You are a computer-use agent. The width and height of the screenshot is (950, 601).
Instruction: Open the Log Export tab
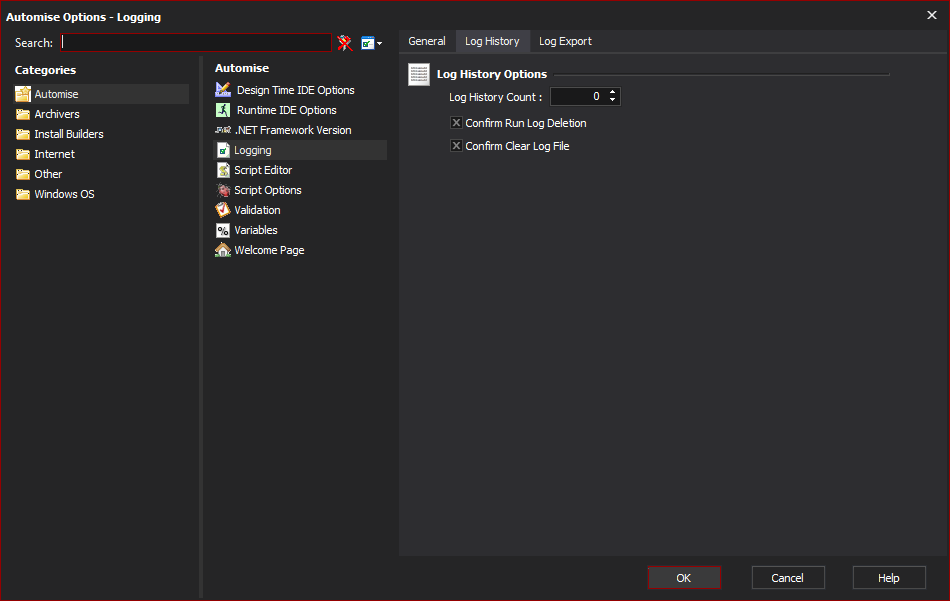tap(565, 41)
